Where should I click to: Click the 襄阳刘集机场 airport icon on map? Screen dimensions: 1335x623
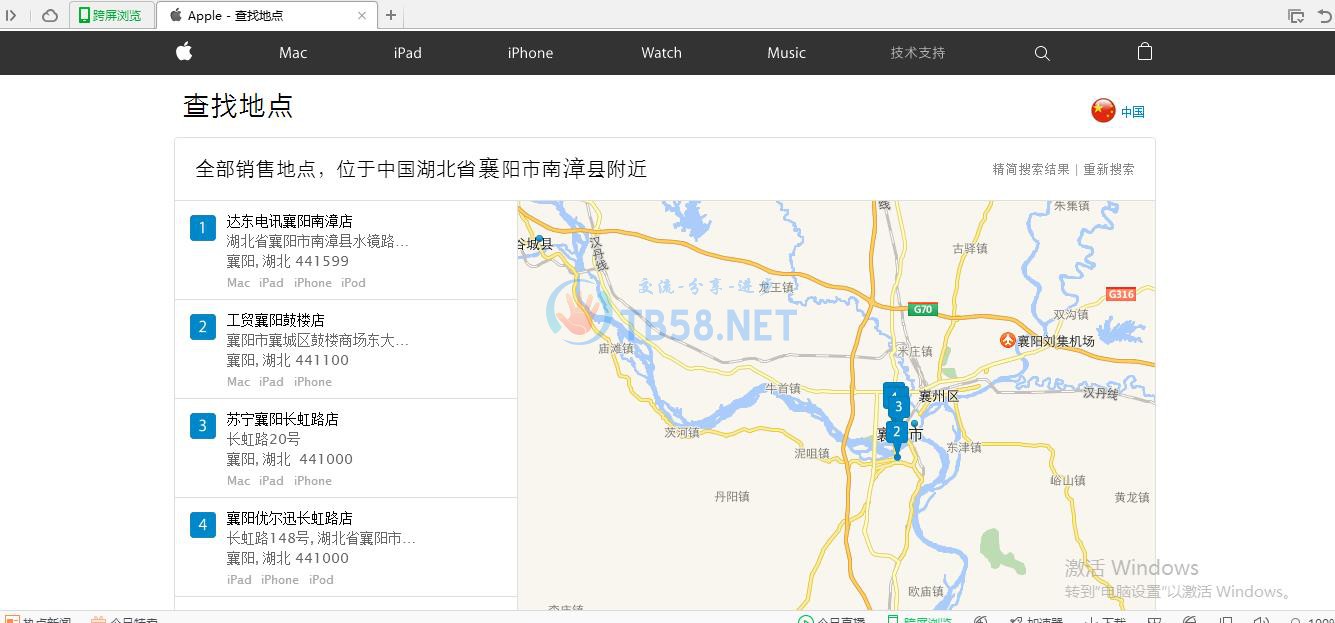tap(1008, 340)
